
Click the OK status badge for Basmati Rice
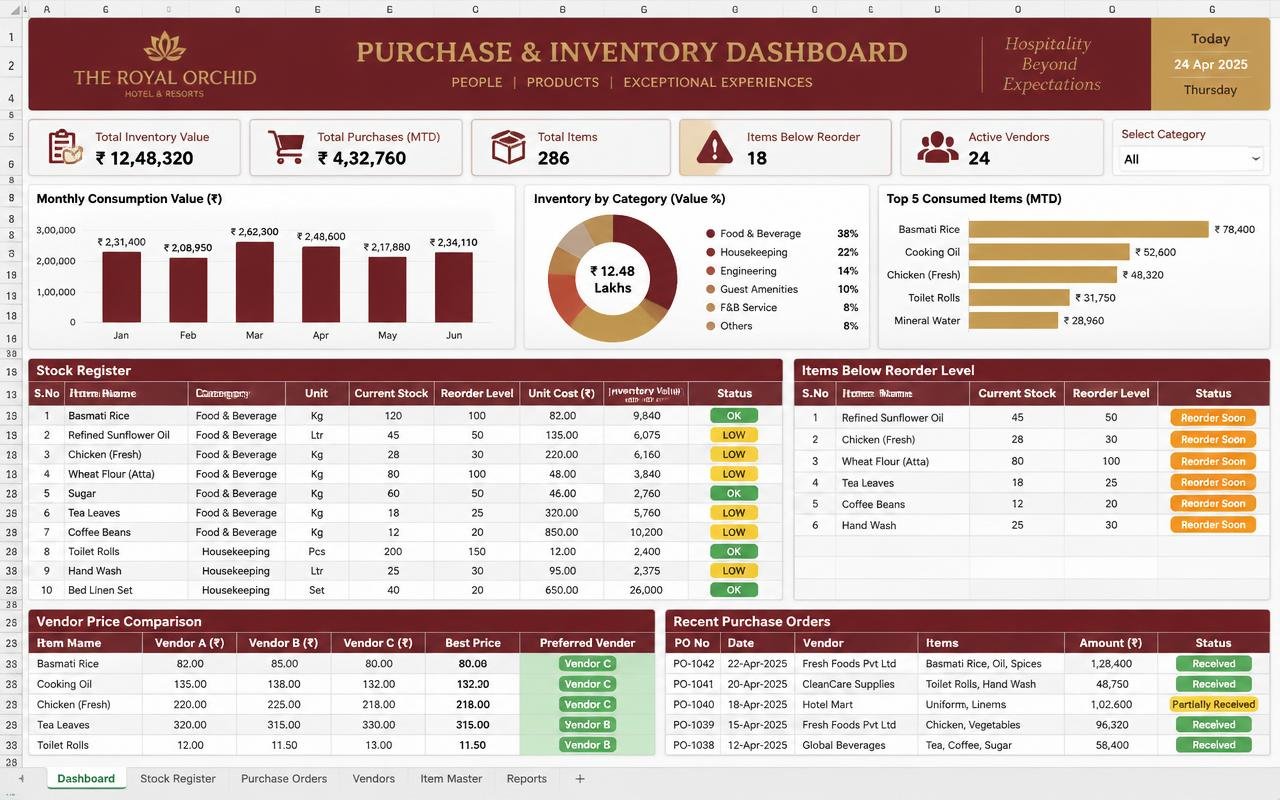(x=734, y=416)
